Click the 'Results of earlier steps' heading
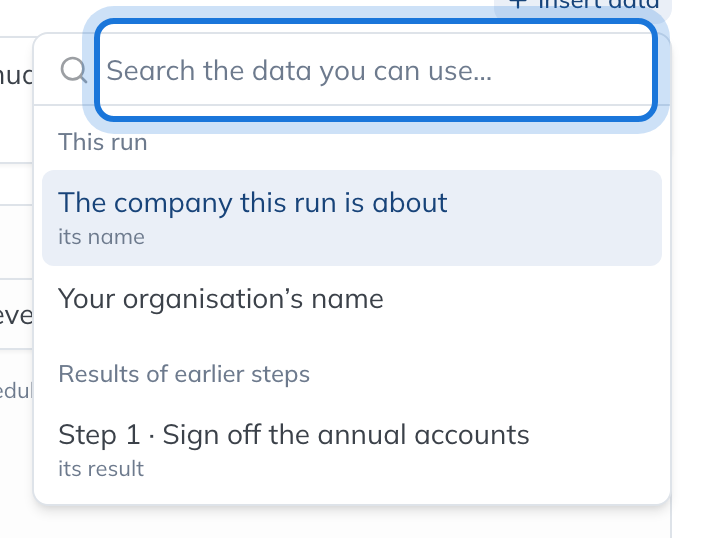Viewport: 704px width, 538px height. pyautogui.click(x=184, y=374)
